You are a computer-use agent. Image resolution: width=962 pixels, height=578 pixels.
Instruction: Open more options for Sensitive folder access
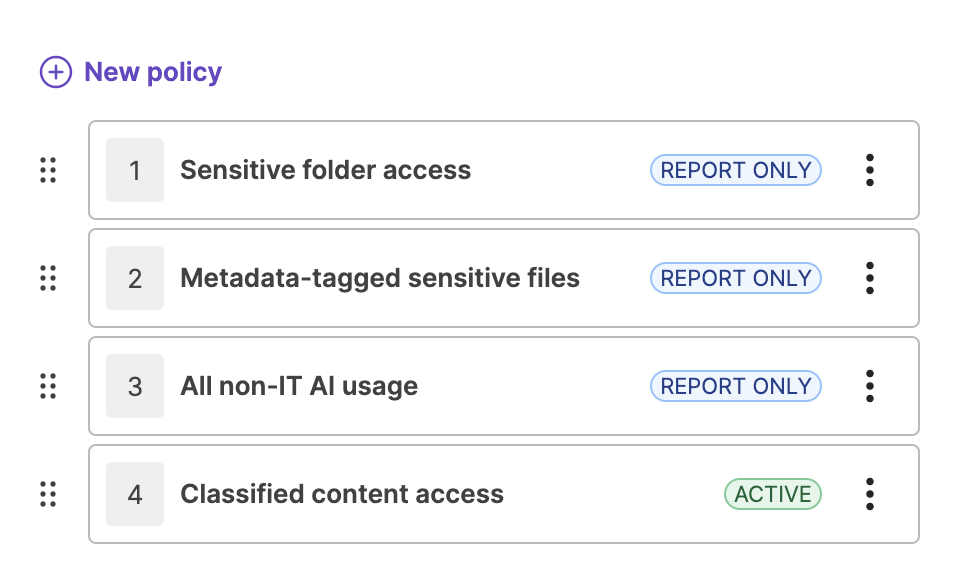click(x=870, y=170)
